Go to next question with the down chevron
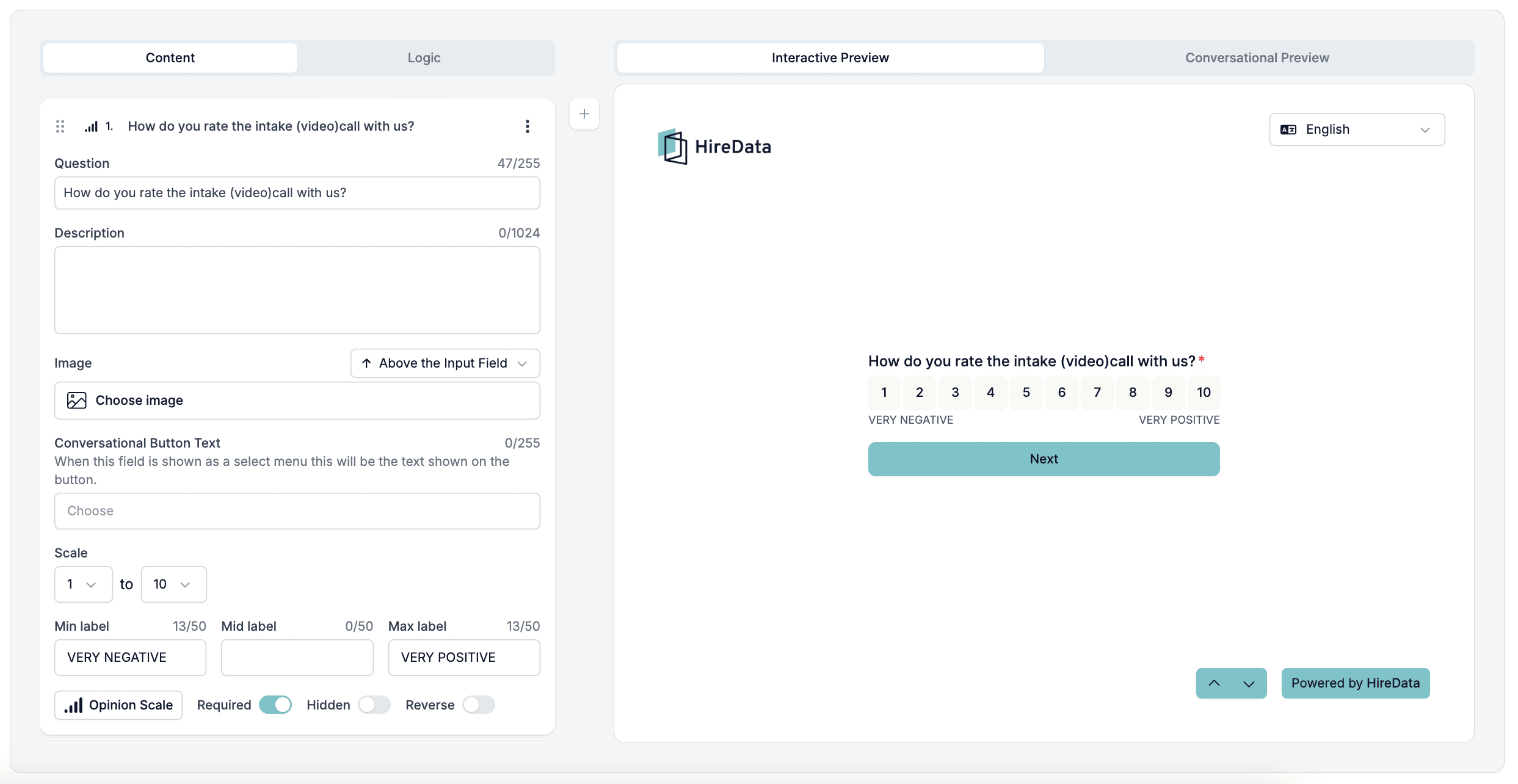This screenshot has height=784, width=1518. 1249,683
